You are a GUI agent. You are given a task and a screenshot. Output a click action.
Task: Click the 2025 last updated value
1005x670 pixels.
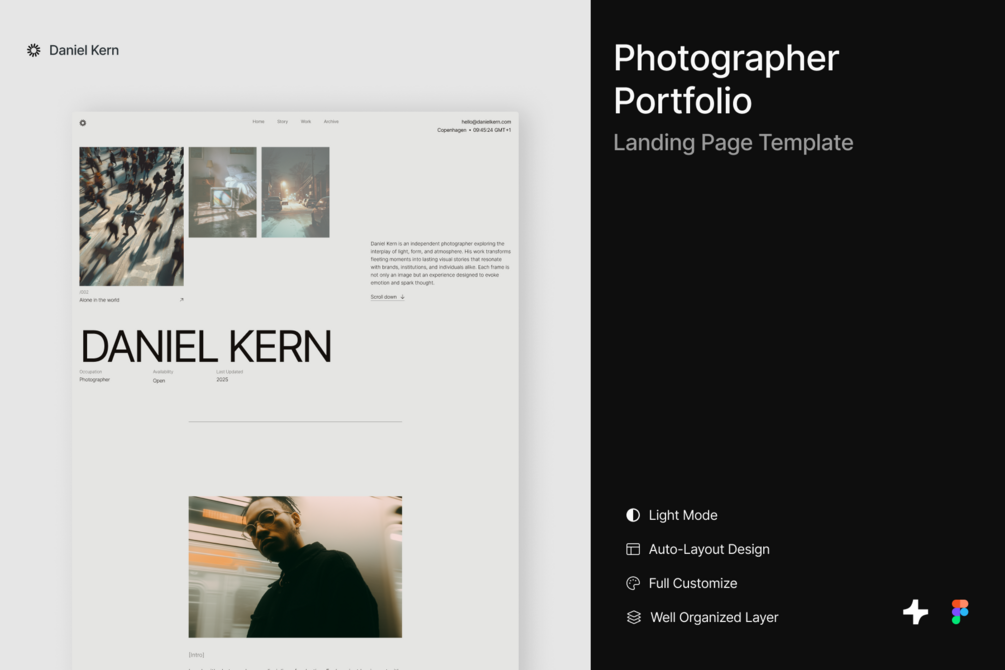coord(222,380)
